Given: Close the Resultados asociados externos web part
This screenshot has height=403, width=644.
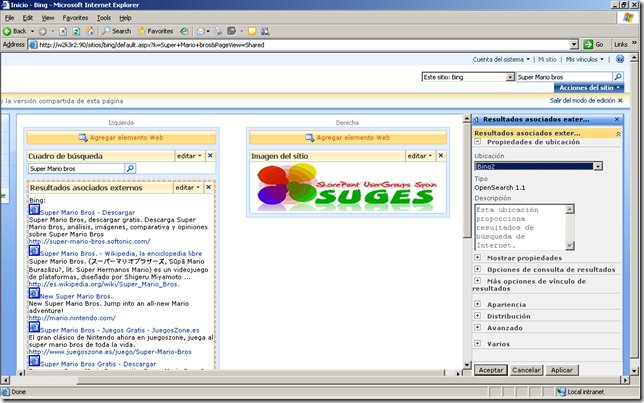Looking at the screenshot, I should pyautogui.click(x=209, y=187).
